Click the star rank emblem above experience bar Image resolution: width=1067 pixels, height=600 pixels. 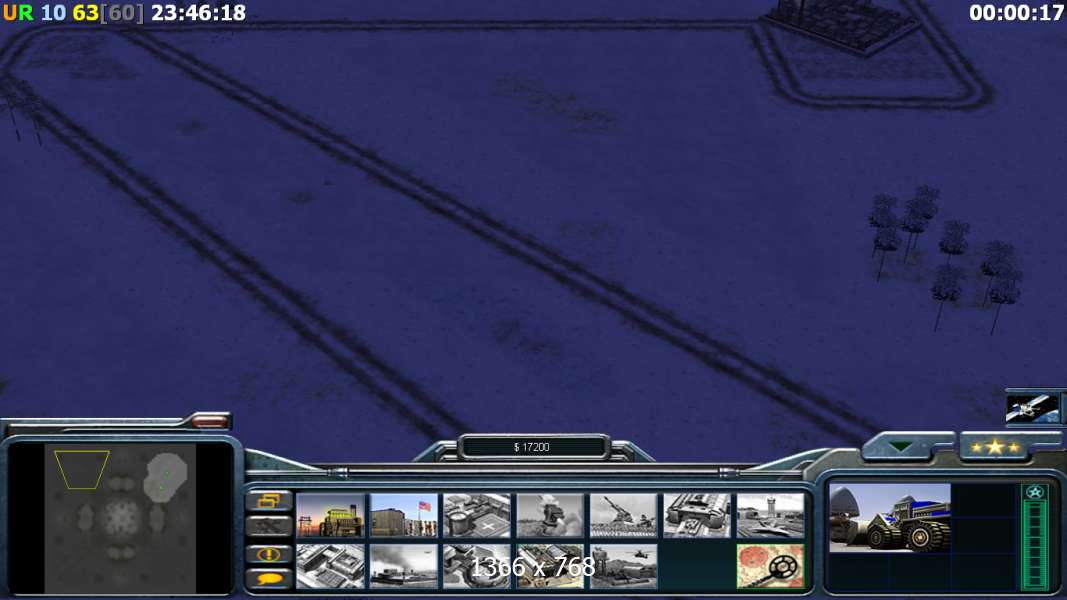(1035, 492)
